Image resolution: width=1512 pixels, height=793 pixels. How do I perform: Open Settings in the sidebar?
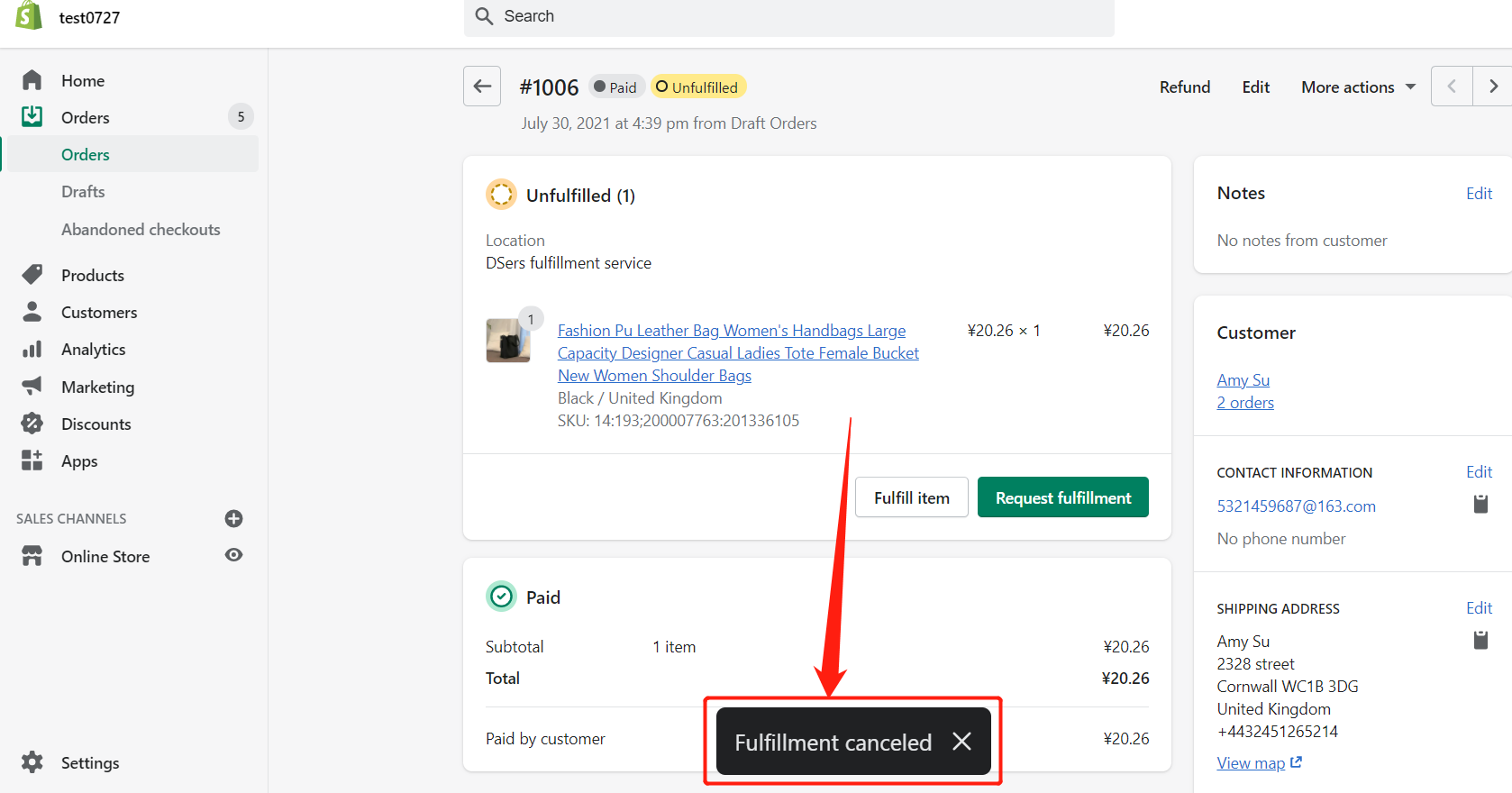pos(90,763)
